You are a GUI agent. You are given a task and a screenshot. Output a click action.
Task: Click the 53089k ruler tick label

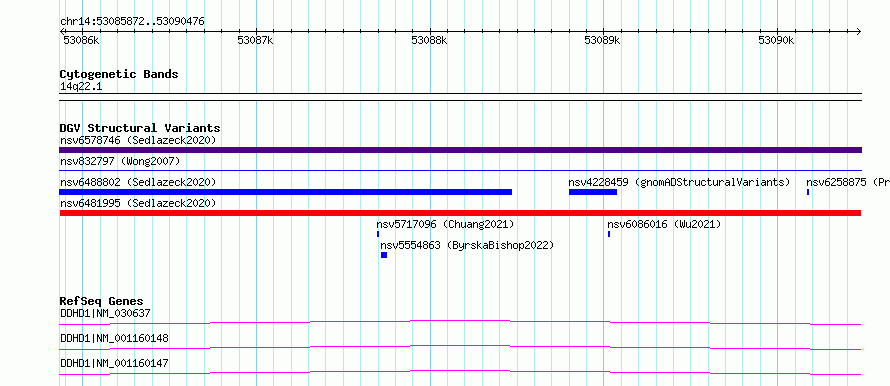point(602,40)
